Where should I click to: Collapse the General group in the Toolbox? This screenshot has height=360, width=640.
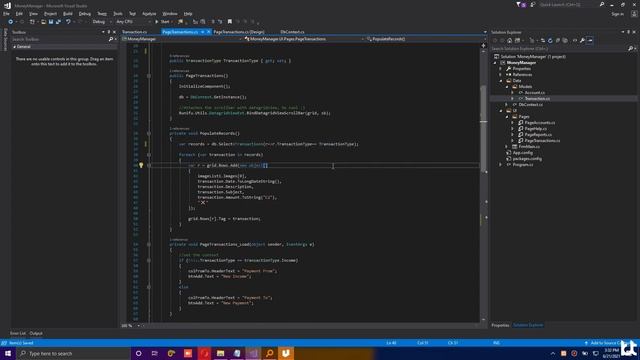point(14,47)
